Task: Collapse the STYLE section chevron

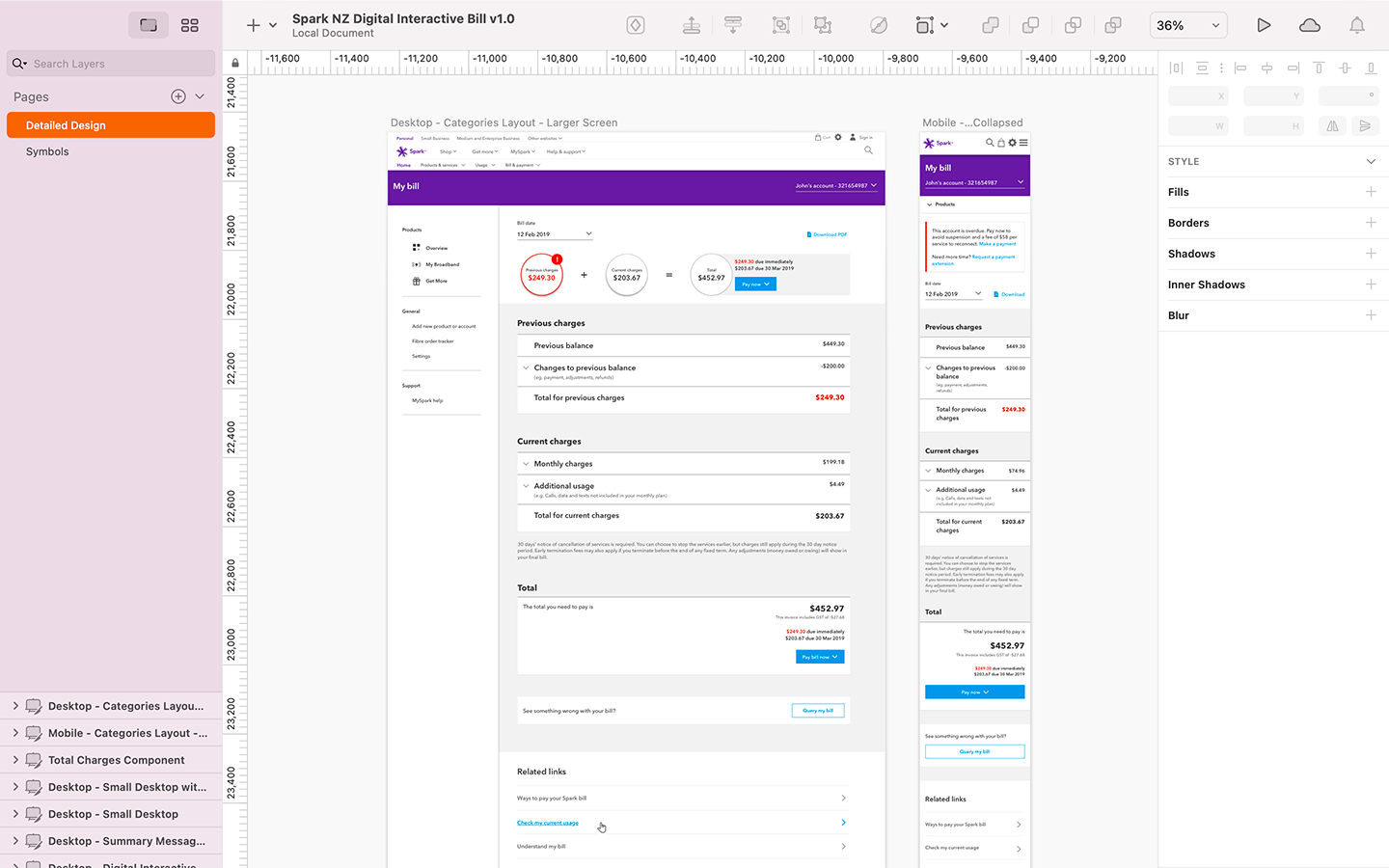Action: (1371, 161)
